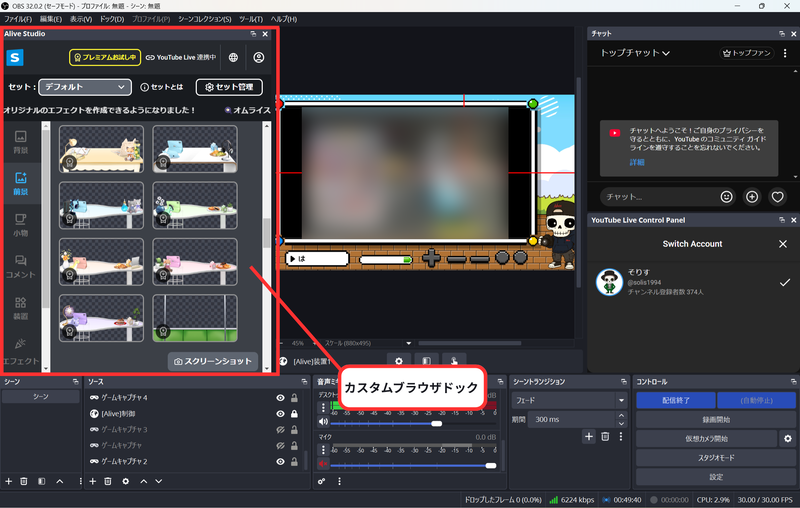Open the フェード transition dropdown

click(x=569, y=400)
